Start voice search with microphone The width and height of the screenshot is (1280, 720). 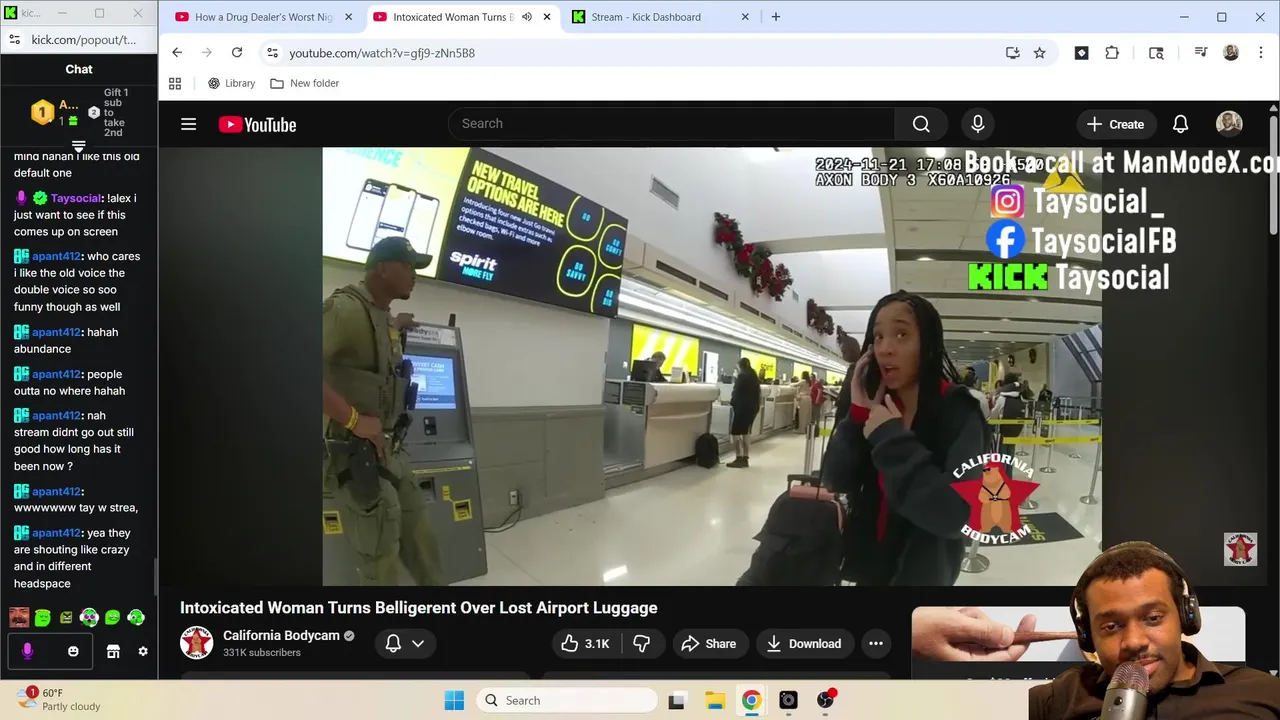[978, 124]
